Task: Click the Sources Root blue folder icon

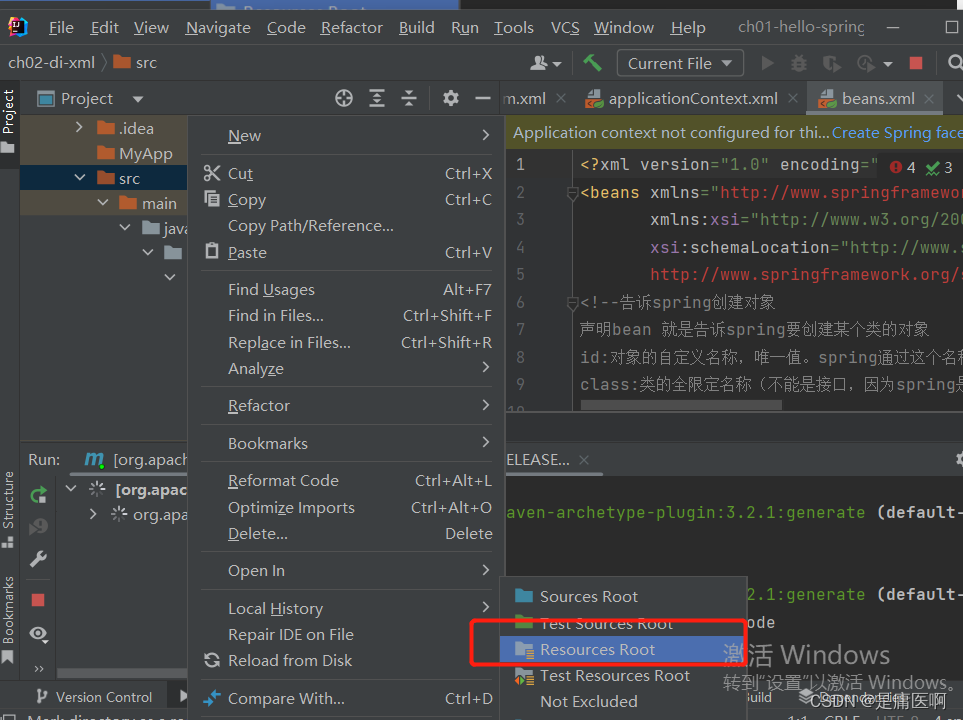Action: click(x=524, y=596)
